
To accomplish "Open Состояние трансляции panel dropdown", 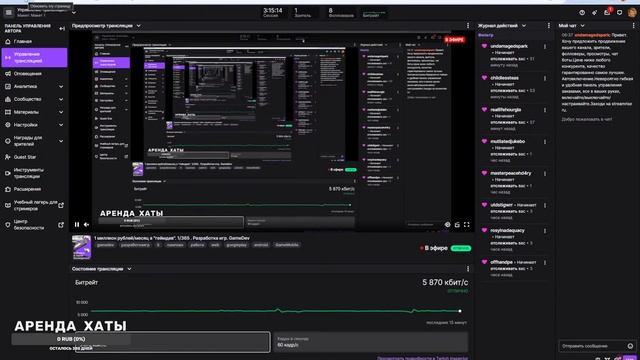I will point(129,269).
